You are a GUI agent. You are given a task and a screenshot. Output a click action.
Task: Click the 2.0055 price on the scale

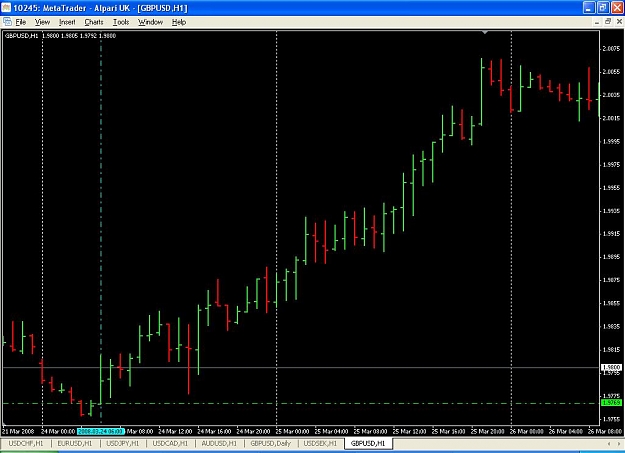point(611,72)
